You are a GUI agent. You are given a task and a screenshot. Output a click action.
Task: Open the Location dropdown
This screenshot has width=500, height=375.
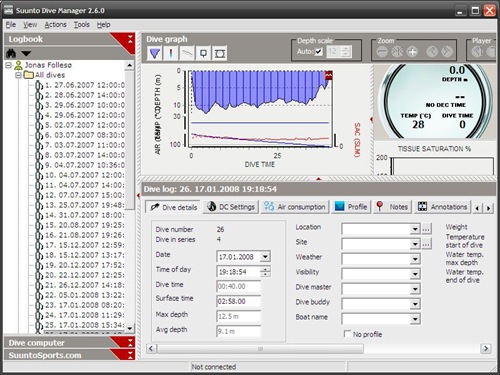(x=415, y=229)
